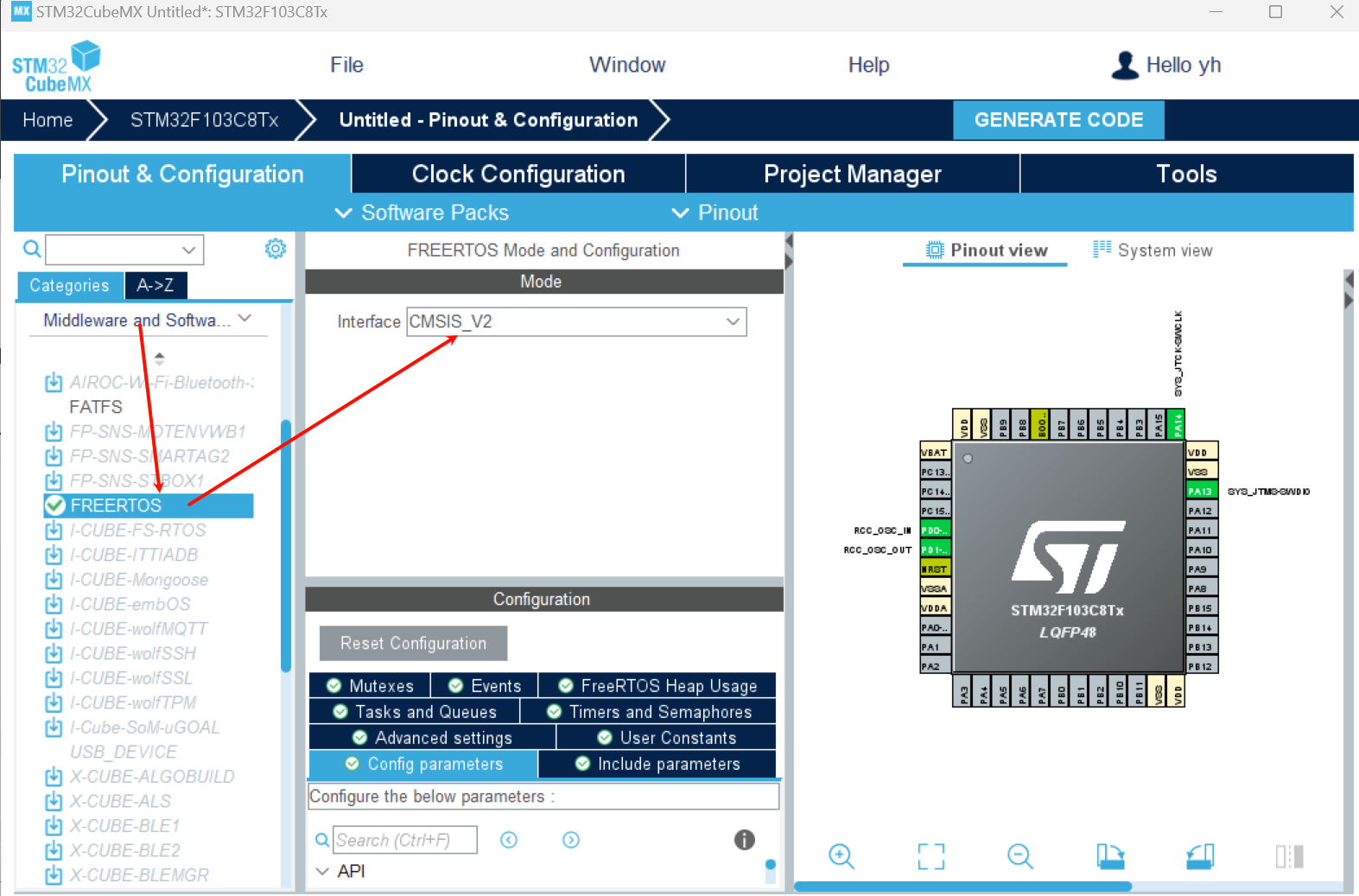This screenshot has width=1359, height=896.
Task: Open the Tasks and Queues tab
Action: click(x=415, y=712)
